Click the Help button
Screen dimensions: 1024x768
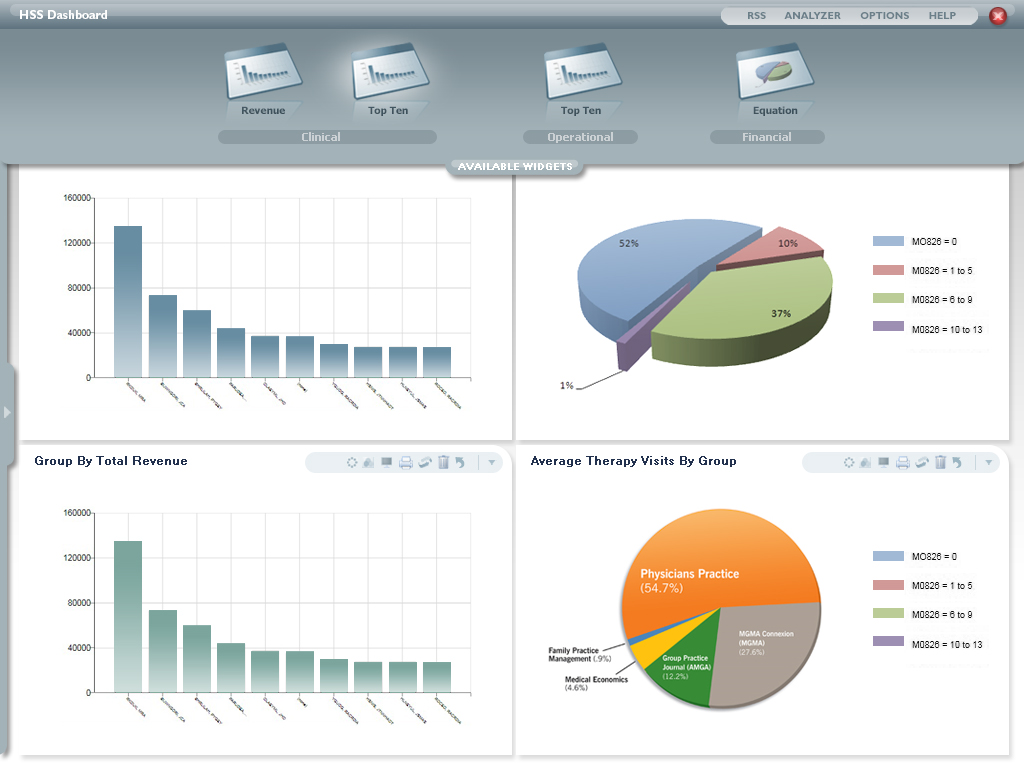tap(942, 16)
